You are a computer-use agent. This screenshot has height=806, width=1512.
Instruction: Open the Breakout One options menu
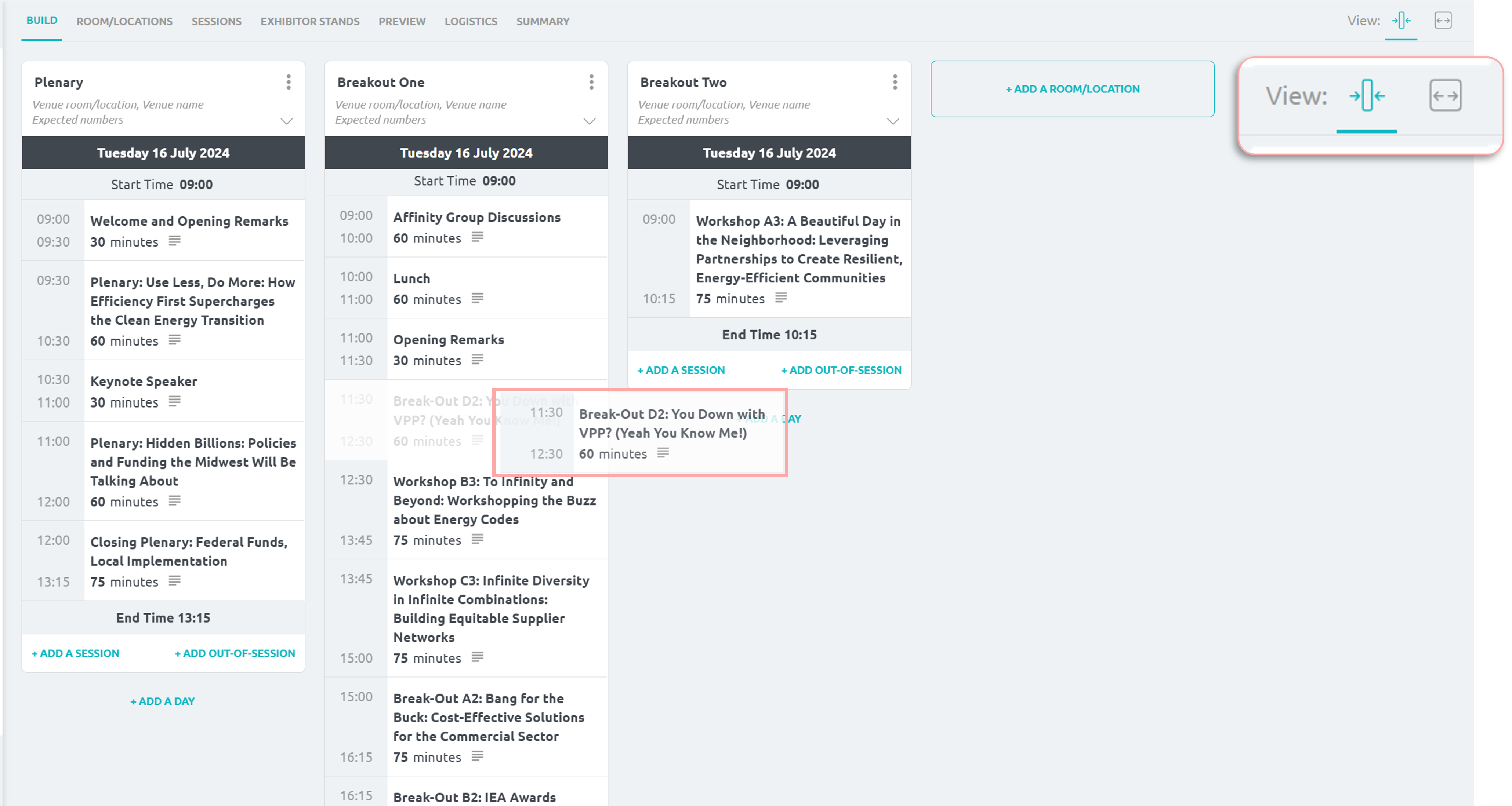click(x=591, y=82)
